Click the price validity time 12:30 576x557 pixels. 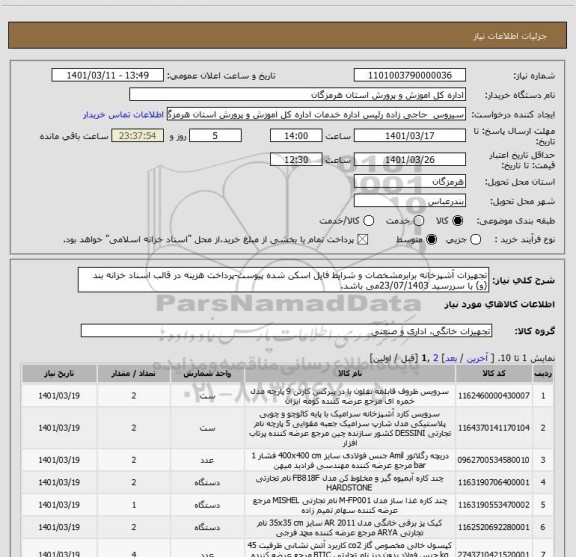[296, 159]
